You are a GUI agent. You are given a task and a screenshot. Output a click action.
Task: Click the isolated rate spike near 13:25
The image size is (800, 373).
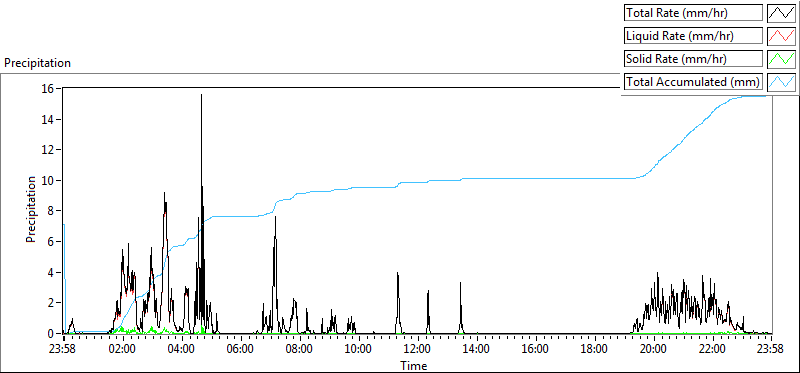pyautogui.click(x=460, y=283)
